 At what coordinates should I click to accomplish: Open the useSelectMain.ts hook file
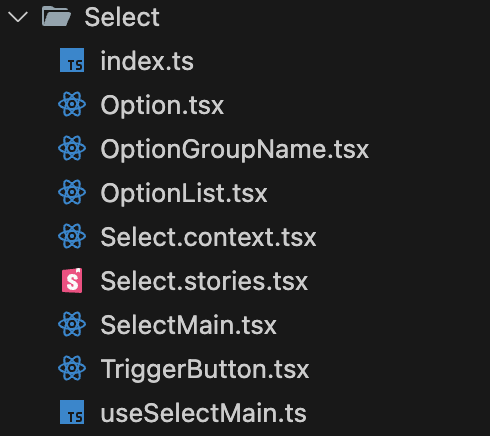(x=203, y=413)
